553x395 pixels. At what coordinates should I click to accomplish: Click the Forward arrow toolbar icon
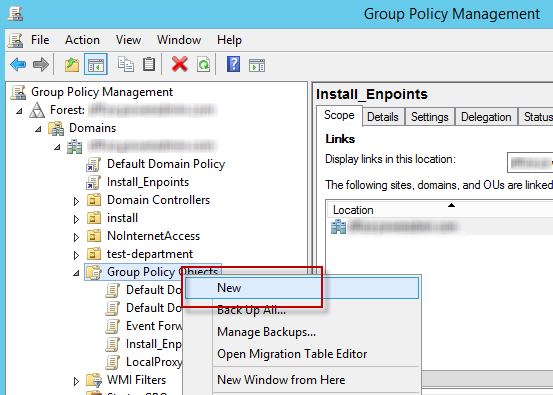[41, 65]
